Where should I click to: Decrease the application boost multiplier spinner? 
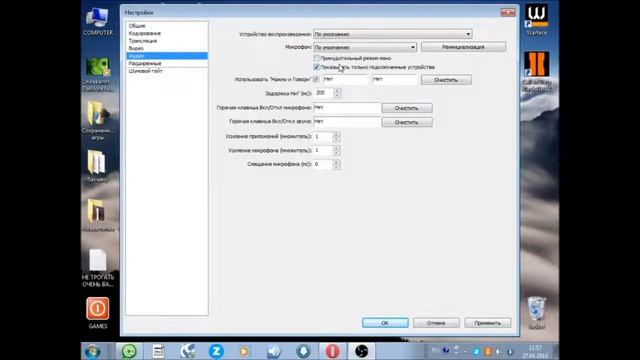coord(336,139)
